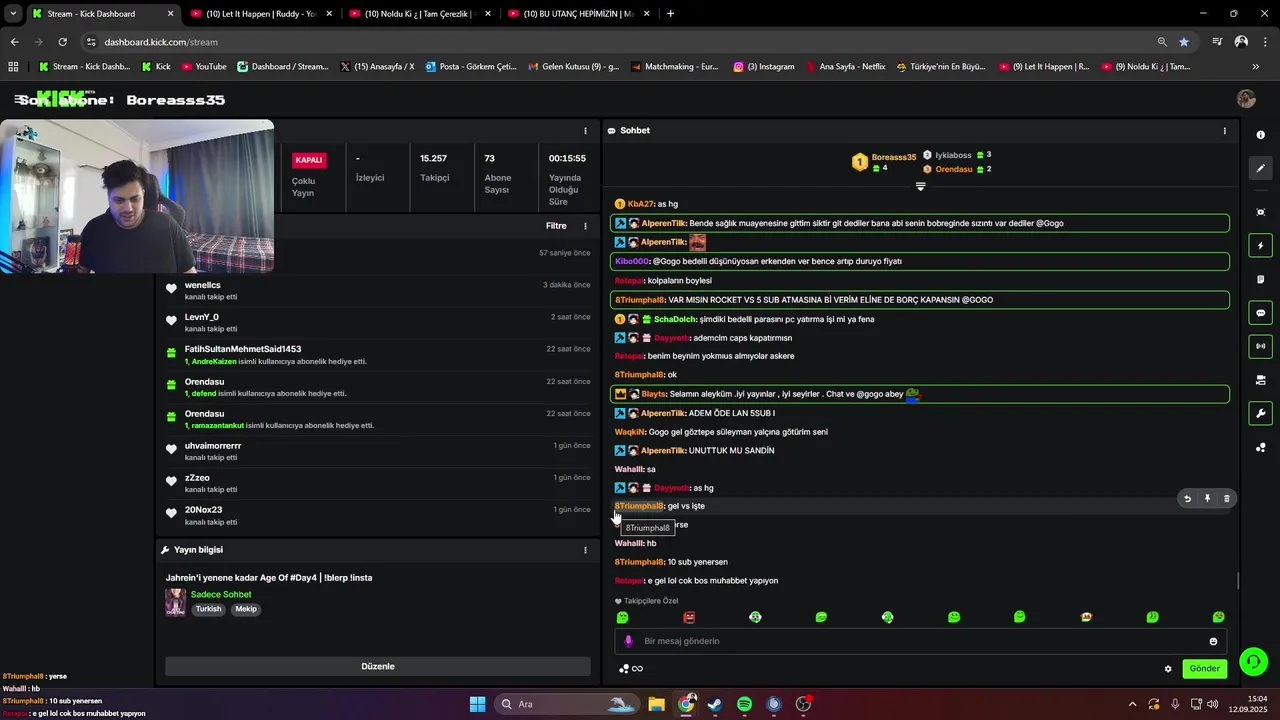Click the taskbar Ara search box
This screenshot has width=1280, height=720.
tap(567, 704)
